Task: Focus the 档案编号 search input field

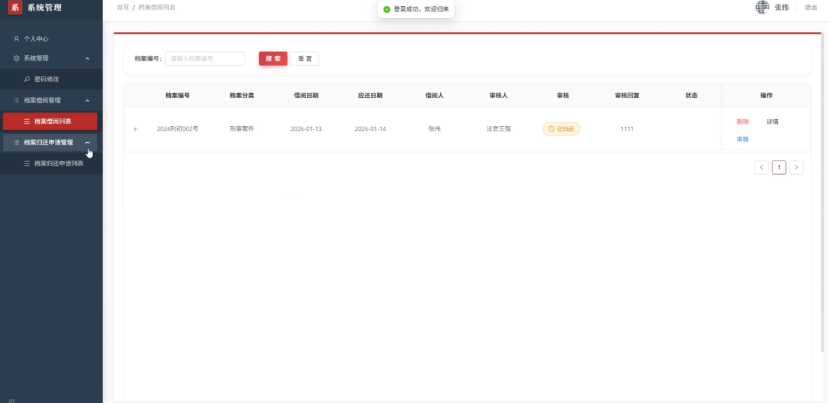Action: (205, 59)
